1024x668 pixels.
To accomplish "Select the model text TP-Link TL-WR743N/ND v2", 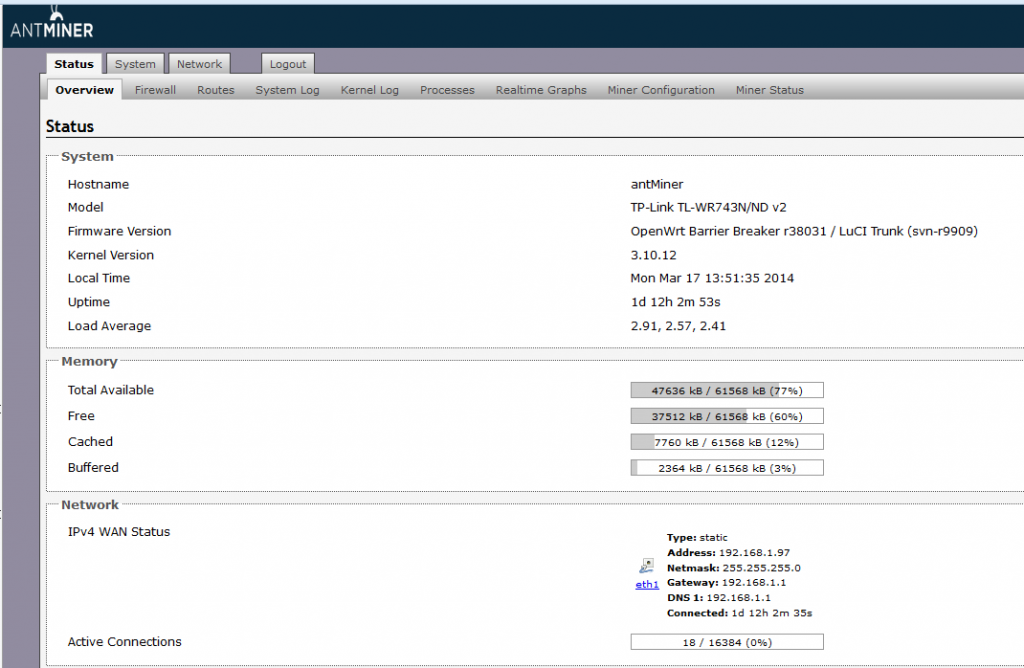I will click(x=708, y=208).
